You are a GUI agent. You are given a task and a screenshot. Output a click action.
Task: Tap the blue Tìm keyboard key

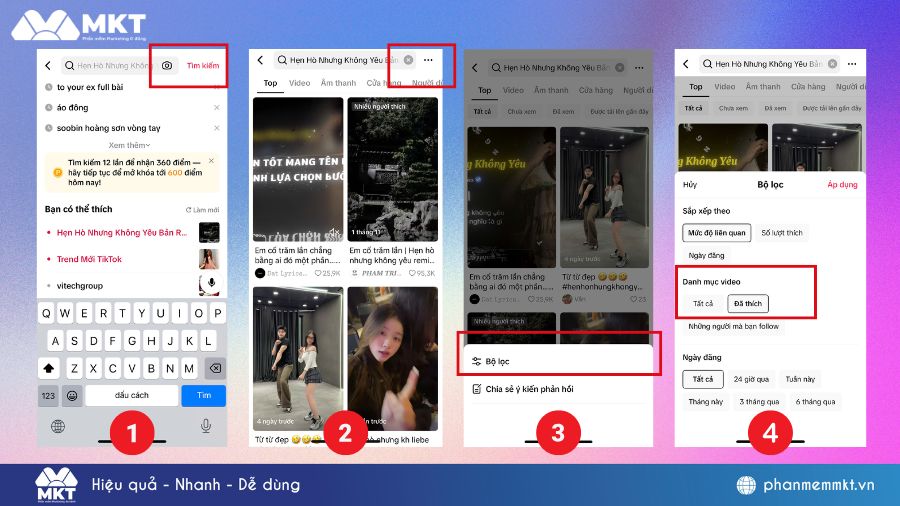click(204, 395)
